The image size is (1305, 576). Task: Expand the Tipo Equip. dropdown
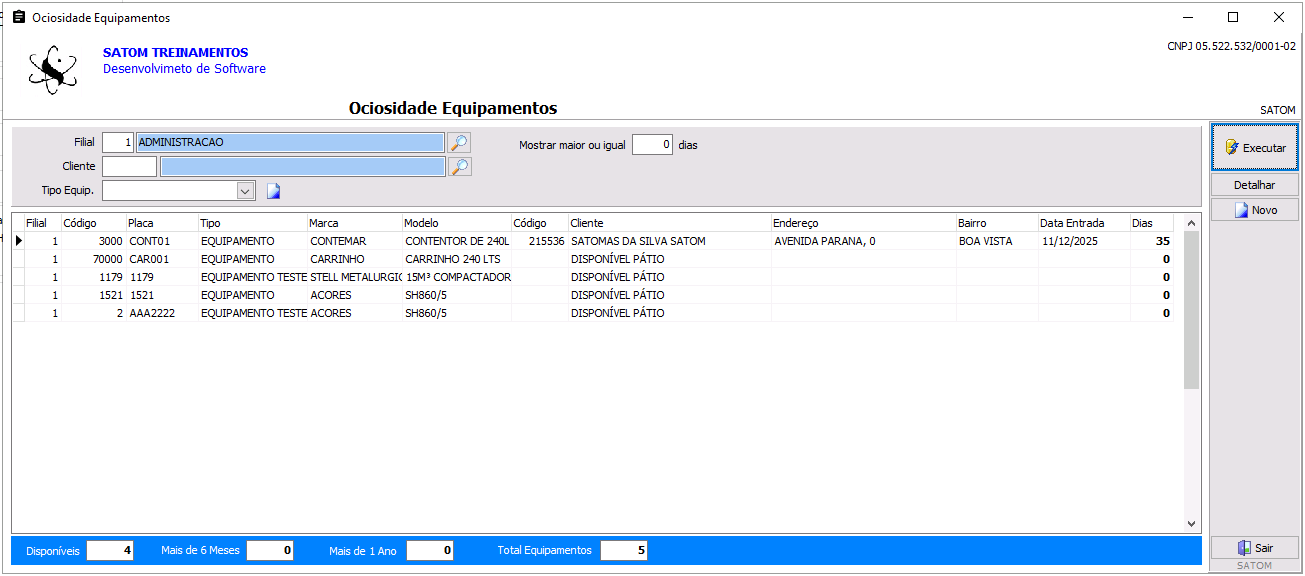click(x=245, y=191)
